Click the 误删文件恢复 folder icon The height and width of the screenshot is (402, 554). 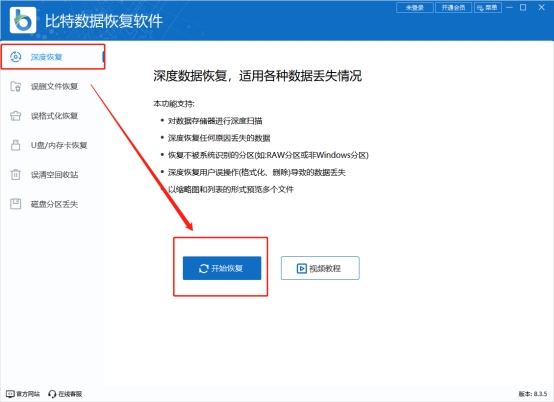click(16, 87)
